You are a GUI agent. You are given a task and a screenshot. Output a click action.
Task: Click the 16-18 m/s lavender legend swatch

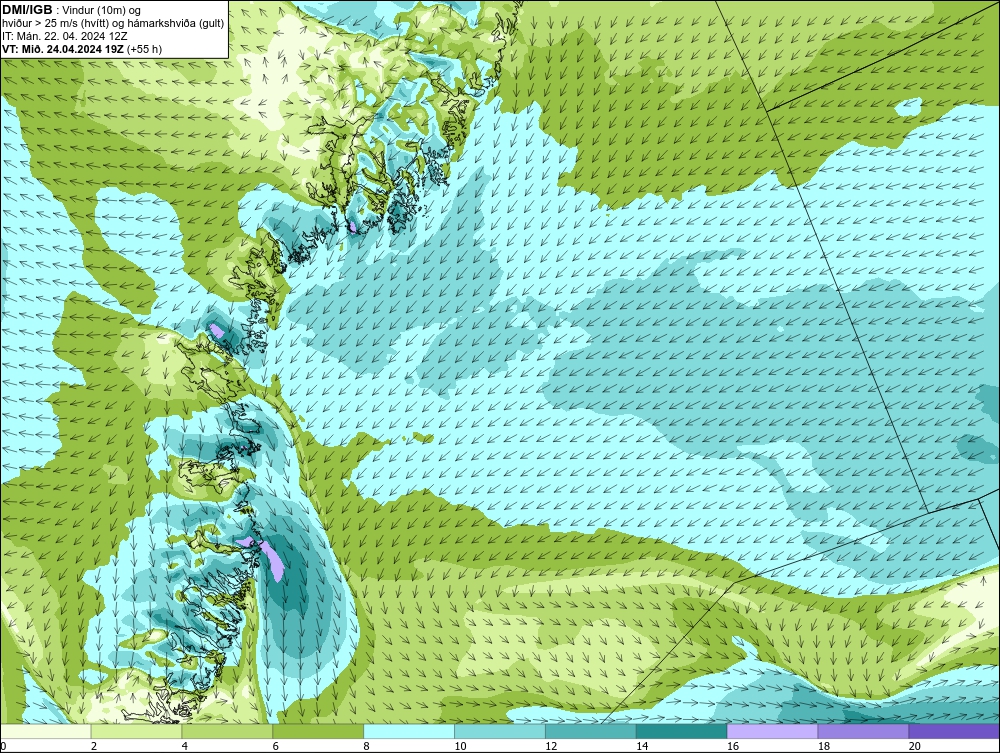tap(772, 731)
